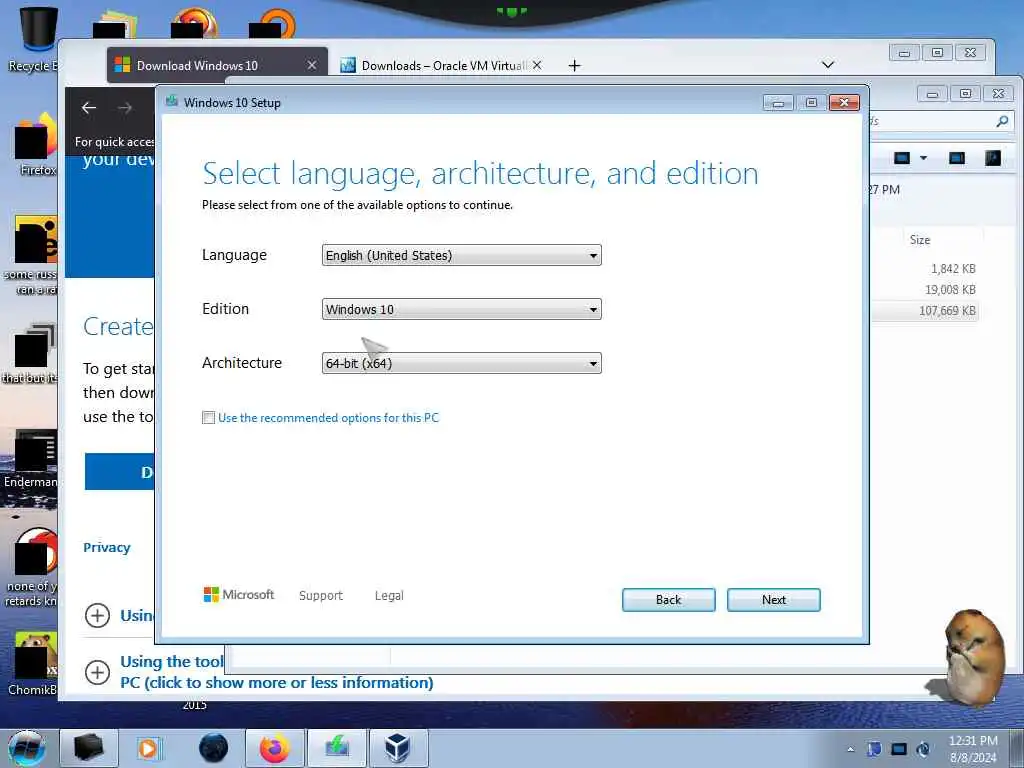
Task: Go back in the browser
Action: [89, 108]
